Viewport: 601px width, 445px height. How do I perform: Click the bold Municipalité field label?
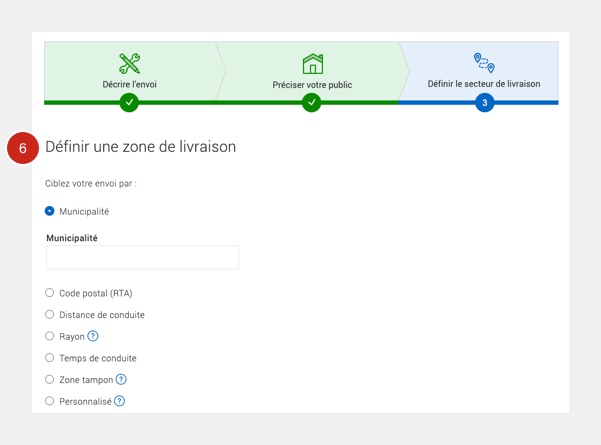72,238
